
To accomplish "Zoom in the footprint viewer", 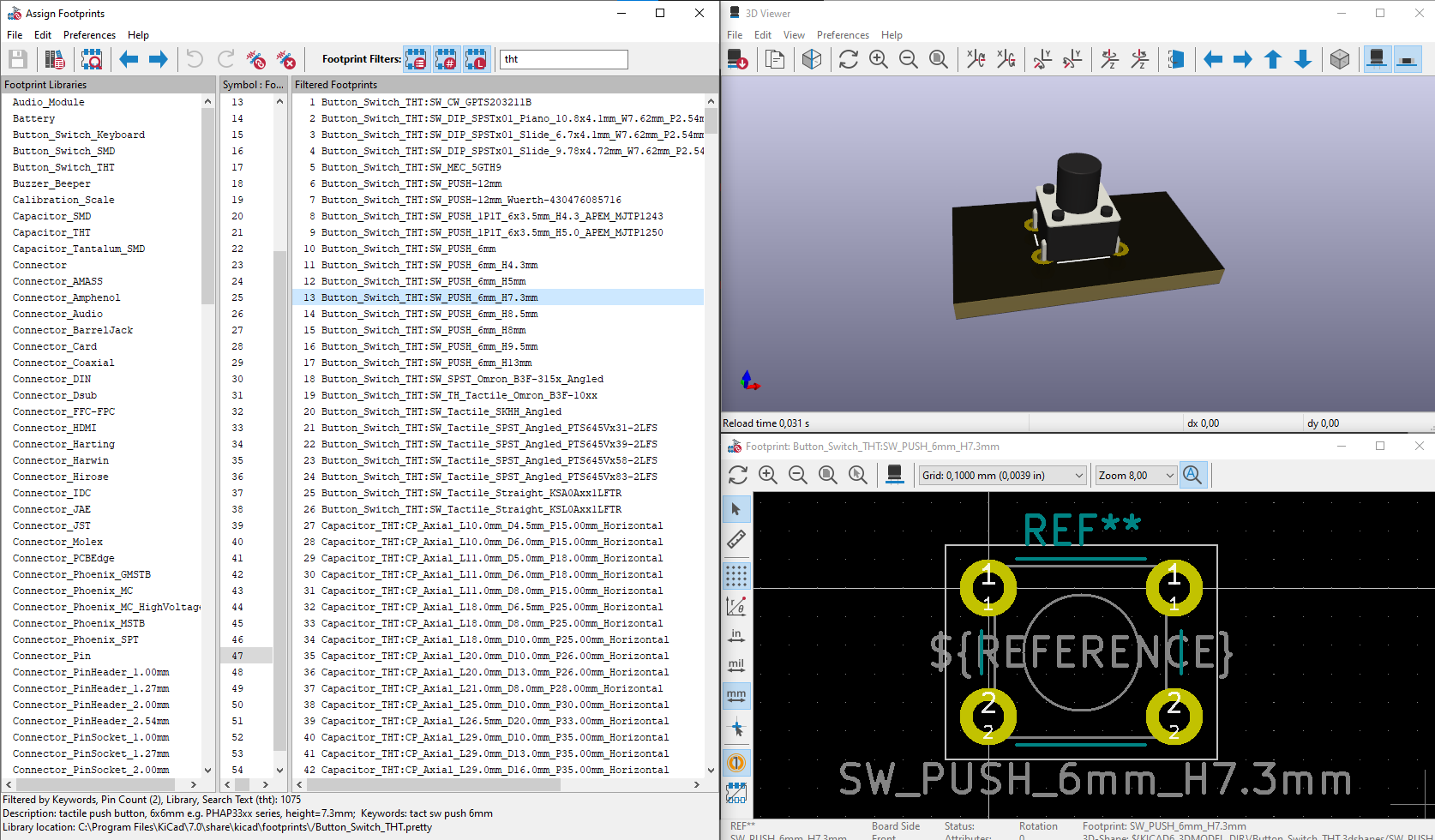I will [x=768, y=475].
